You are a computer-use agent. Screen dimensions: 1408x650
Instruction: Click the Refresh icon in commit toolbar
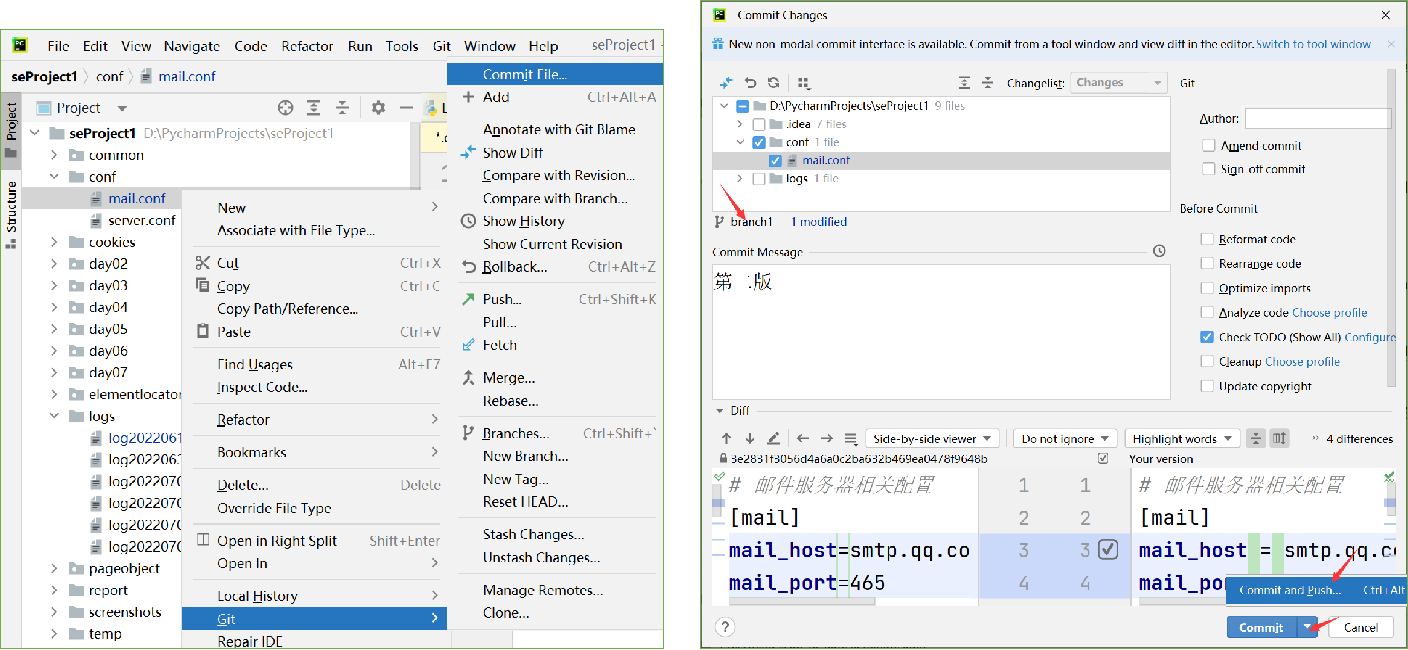pos(773,83)
